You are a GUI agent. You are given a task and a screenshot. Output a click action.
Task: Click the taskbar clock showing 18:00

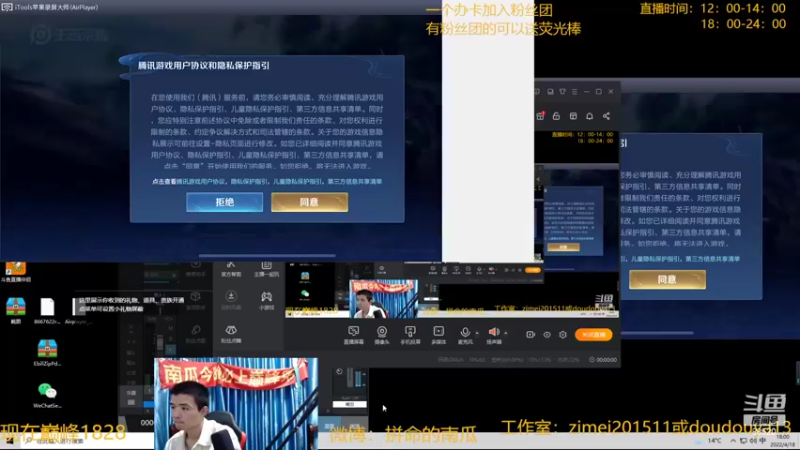point(783,441)
